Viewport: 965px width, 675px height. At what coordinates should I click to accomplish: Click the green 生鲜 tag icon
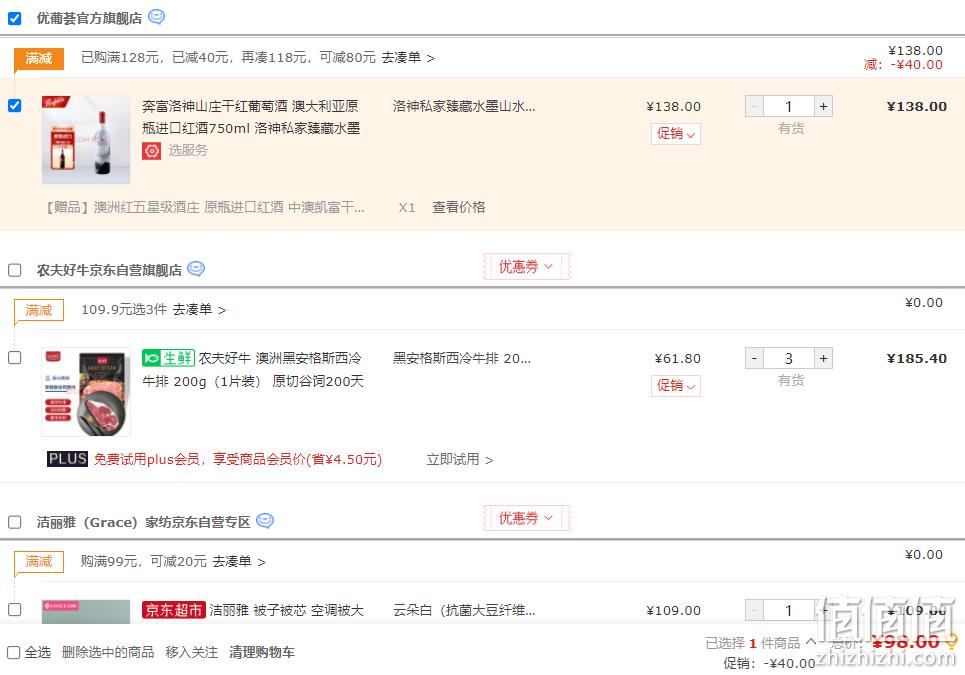pos(168,357)
